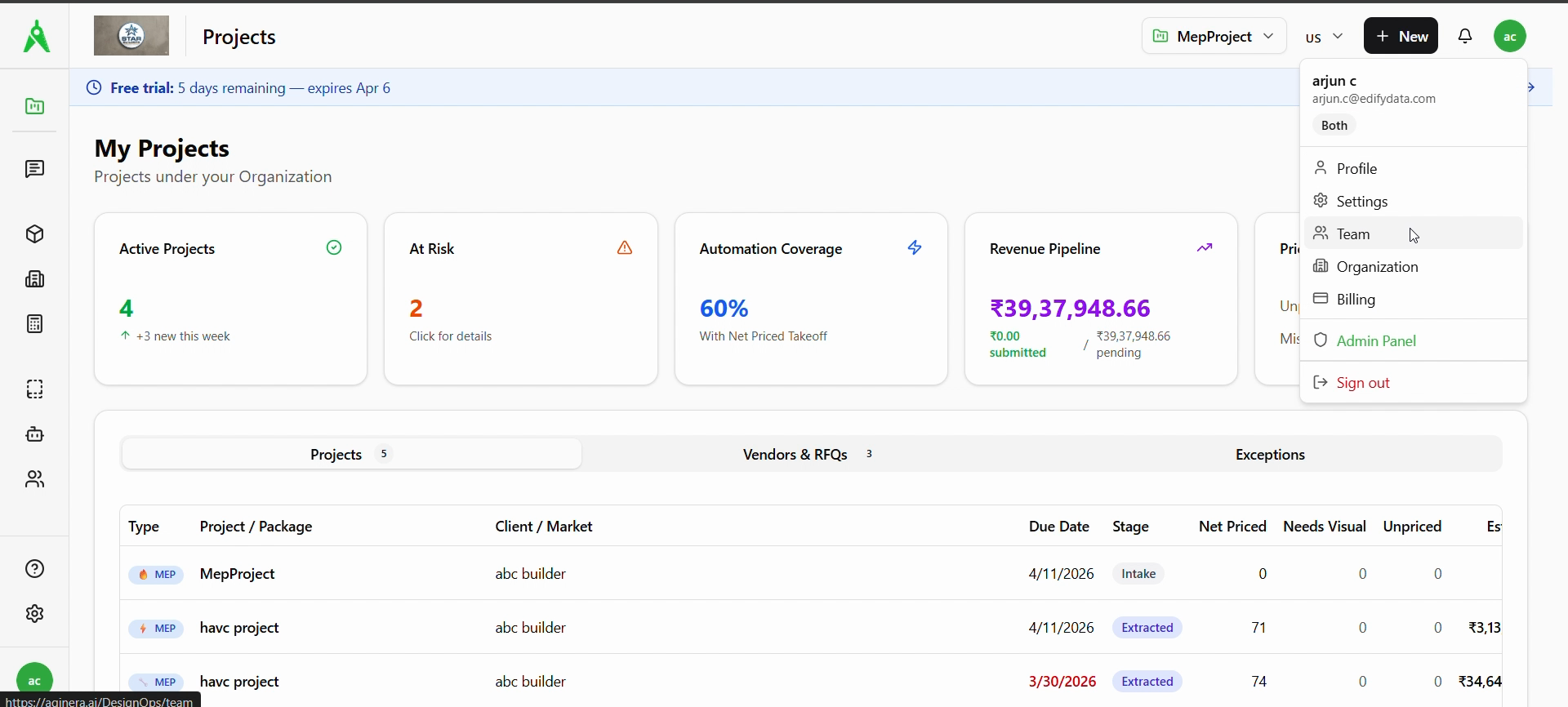Click the settings gear in sidebar
Viewport: 1568px width, 707px height.
click(x=34, y=614)
